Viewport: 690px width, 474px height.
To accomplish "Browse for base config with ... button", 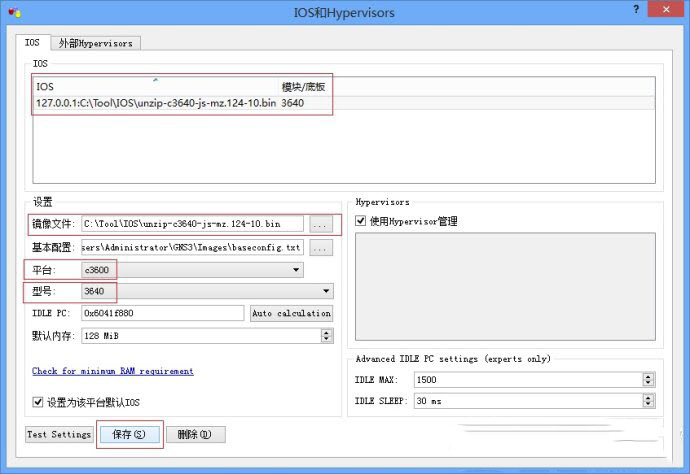I will tap(320, 247).
